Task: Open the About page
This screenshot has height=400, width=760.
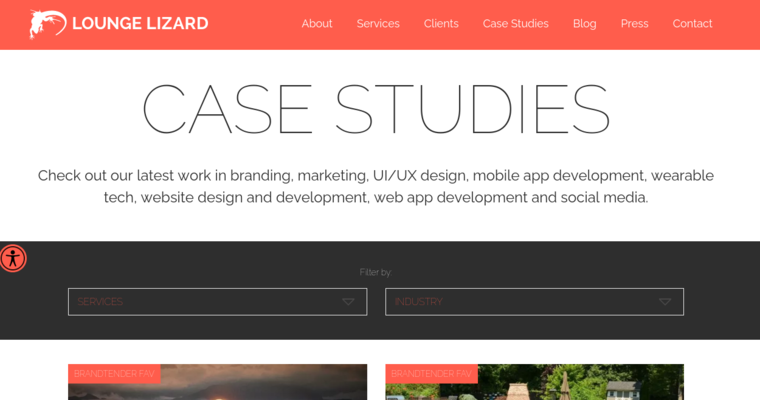Action: click(x=317, y=24)
